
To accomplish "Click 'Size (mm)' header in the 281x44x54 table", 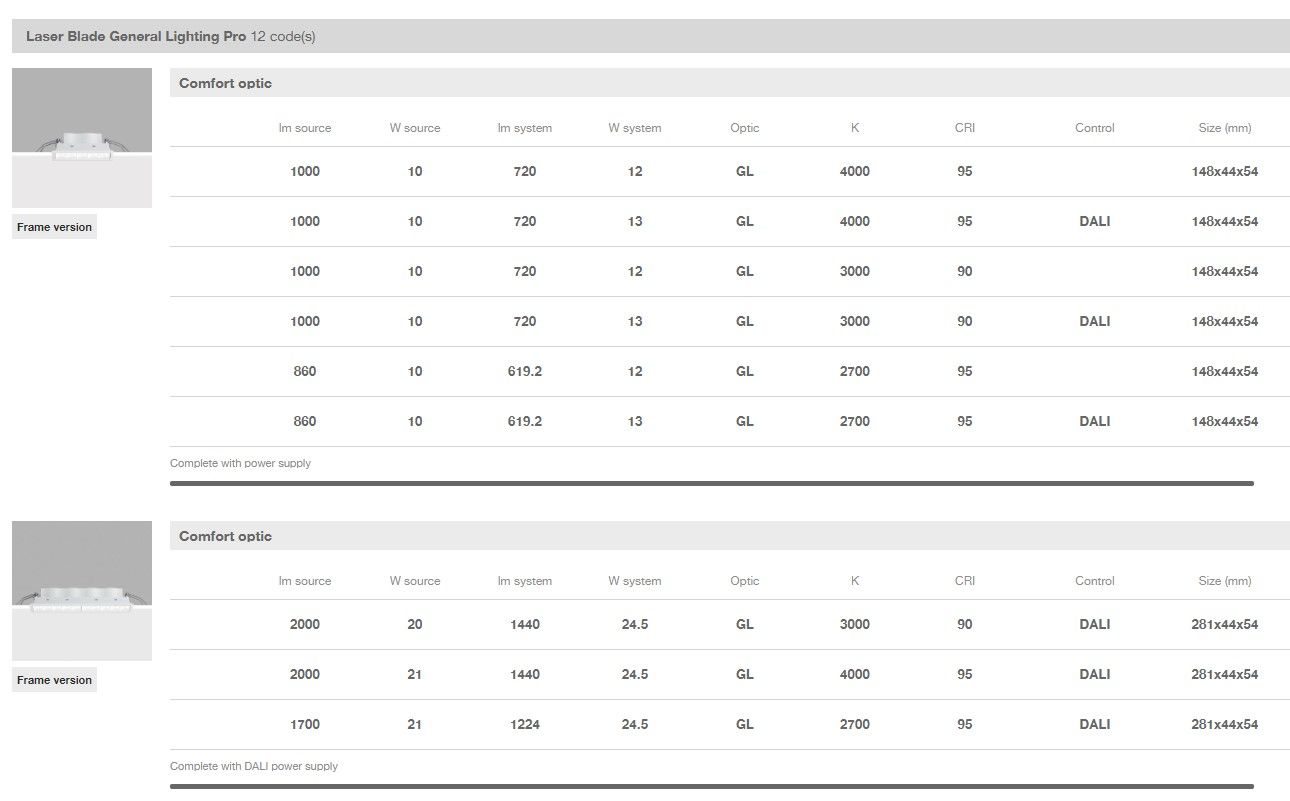I will click(x=1225, y=581).
